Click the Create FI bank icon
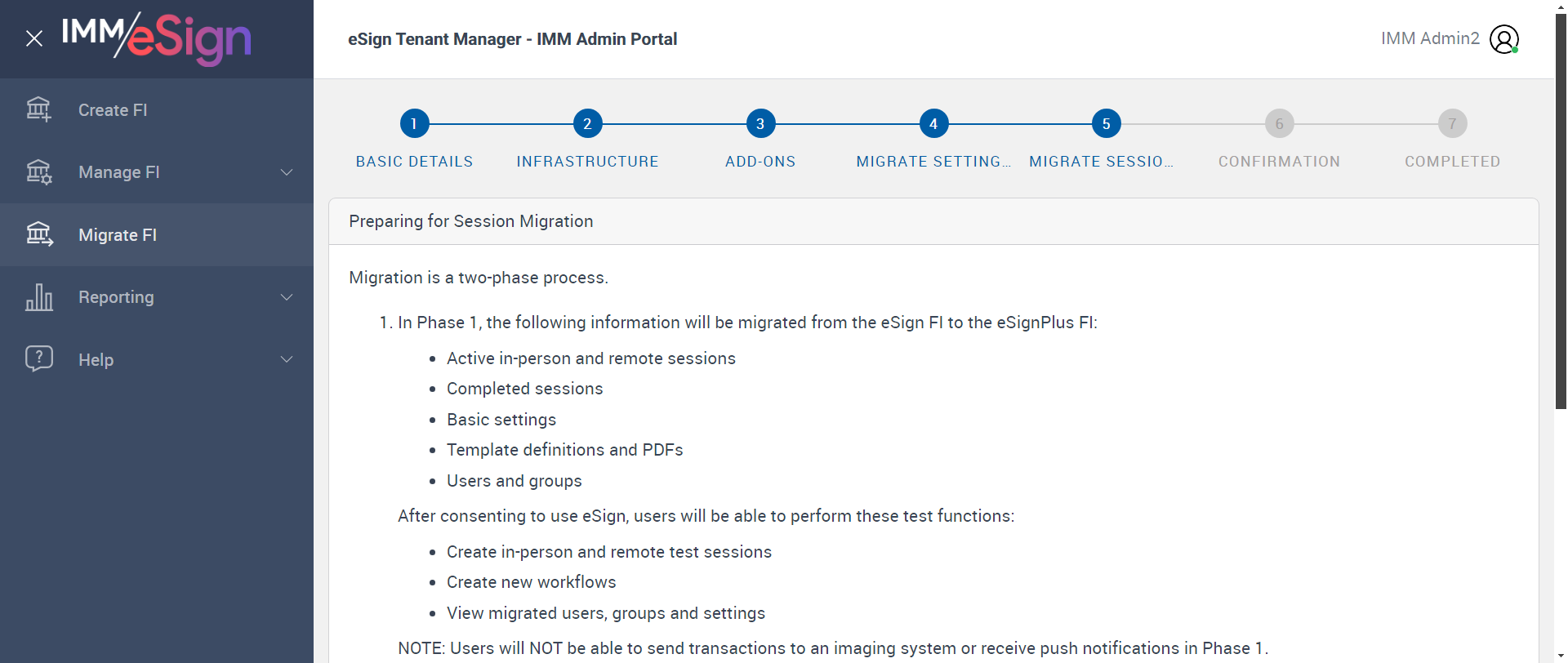Viewport: 1568px width, 663px height. tap(38, 109)
